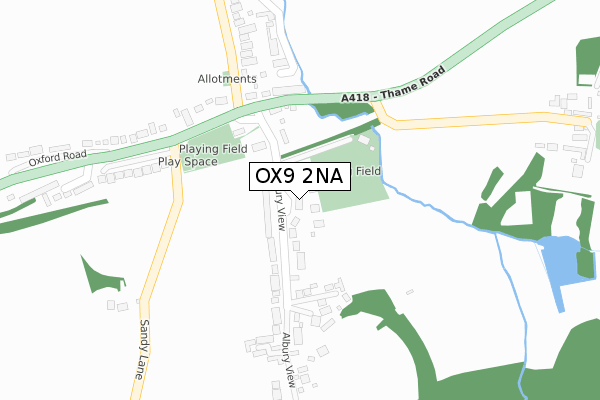Select the Allotments map label
Image resolution: width=600 pixels, height=400 pixels.
pyautogui.click(x=227, y=79)
